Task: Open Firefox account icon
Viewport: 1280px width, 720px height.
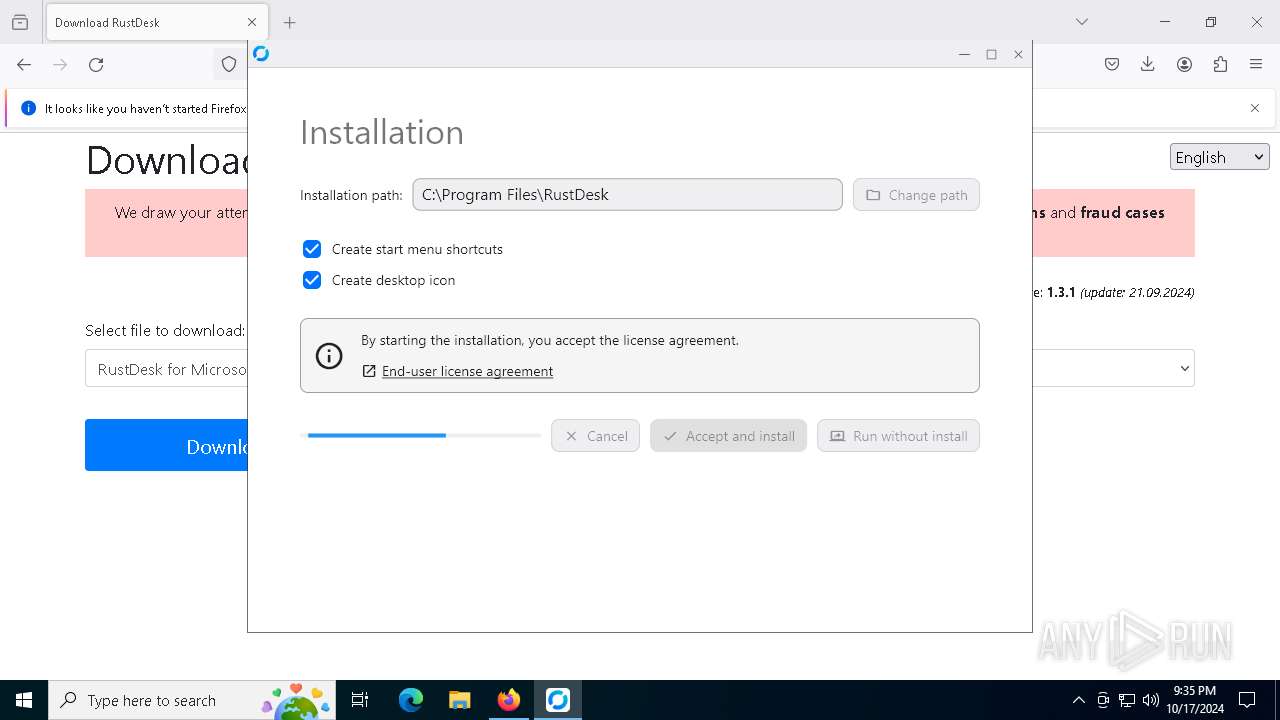Action: 1184,65
